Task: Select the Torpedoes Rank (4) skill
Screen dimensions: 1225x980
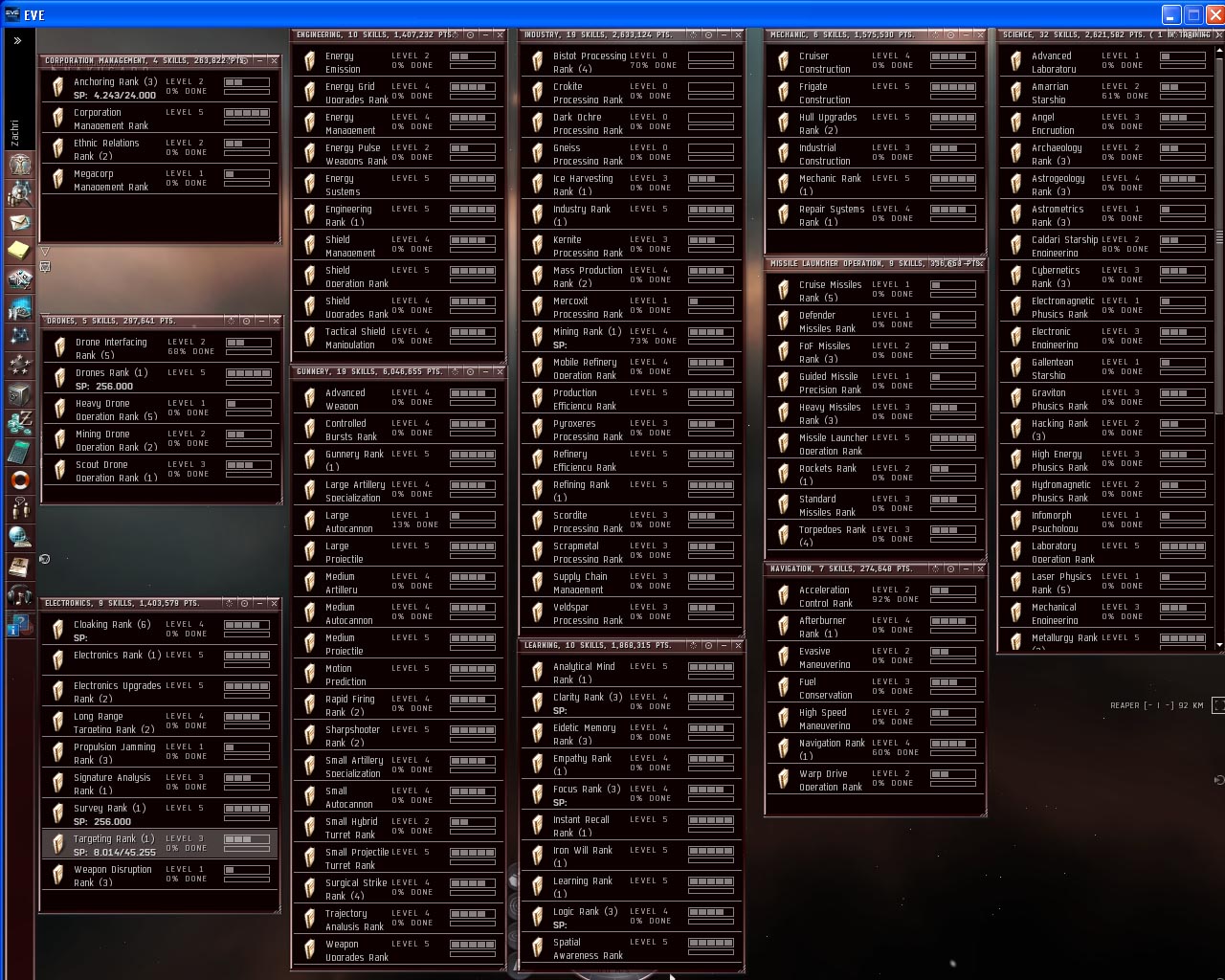Action: 875,536
